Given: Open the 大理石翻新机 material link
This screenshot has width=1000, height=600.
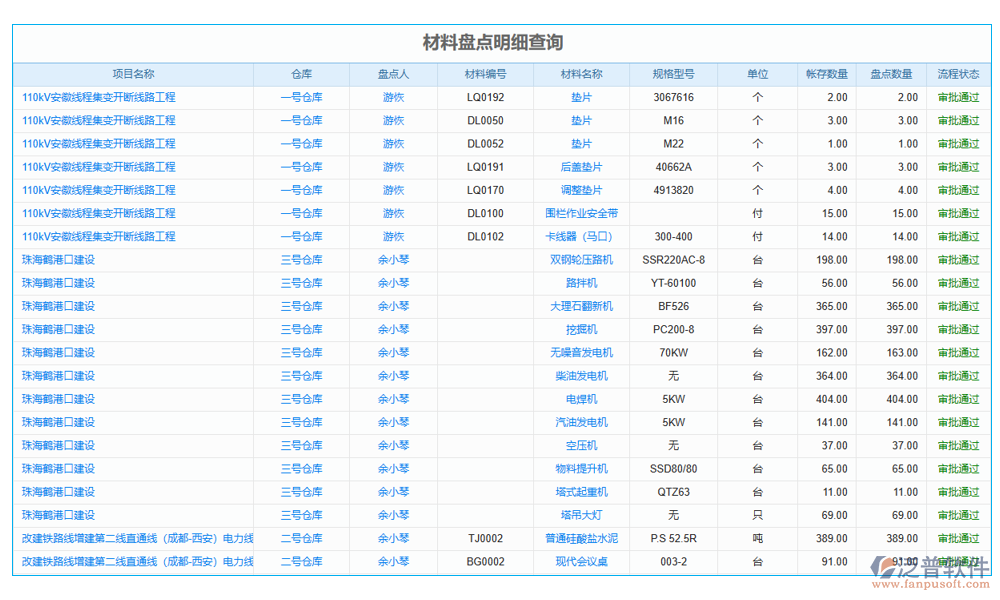Looking at the screenshot, I should 581,306.
